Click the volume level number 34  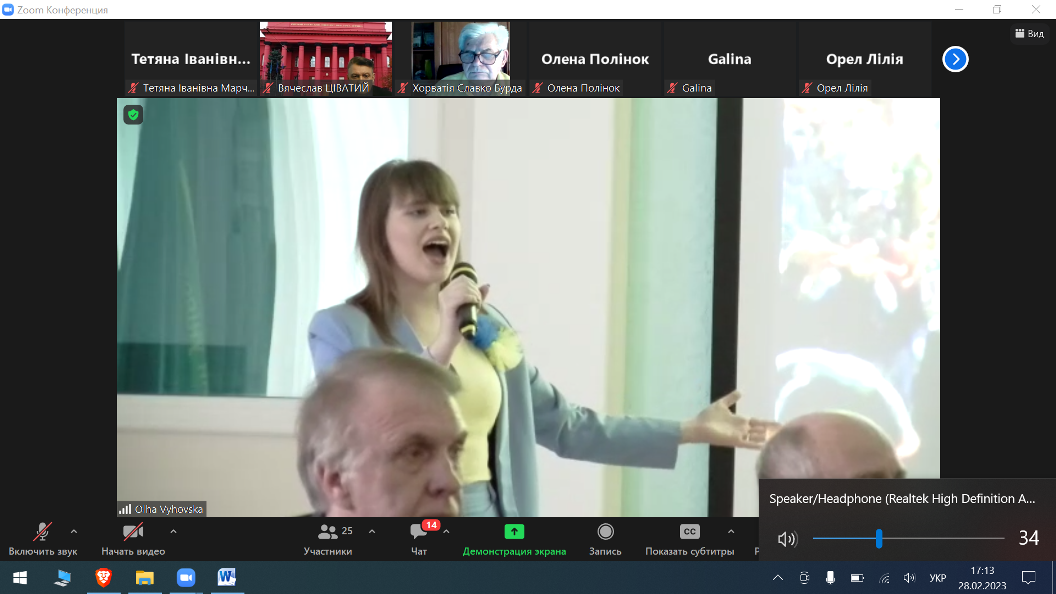tap(1028, 538)
